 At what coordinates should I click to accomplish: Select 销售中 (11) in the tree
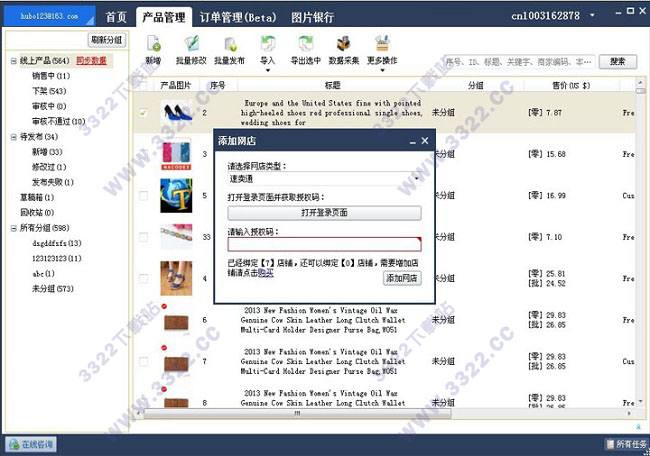51,76
